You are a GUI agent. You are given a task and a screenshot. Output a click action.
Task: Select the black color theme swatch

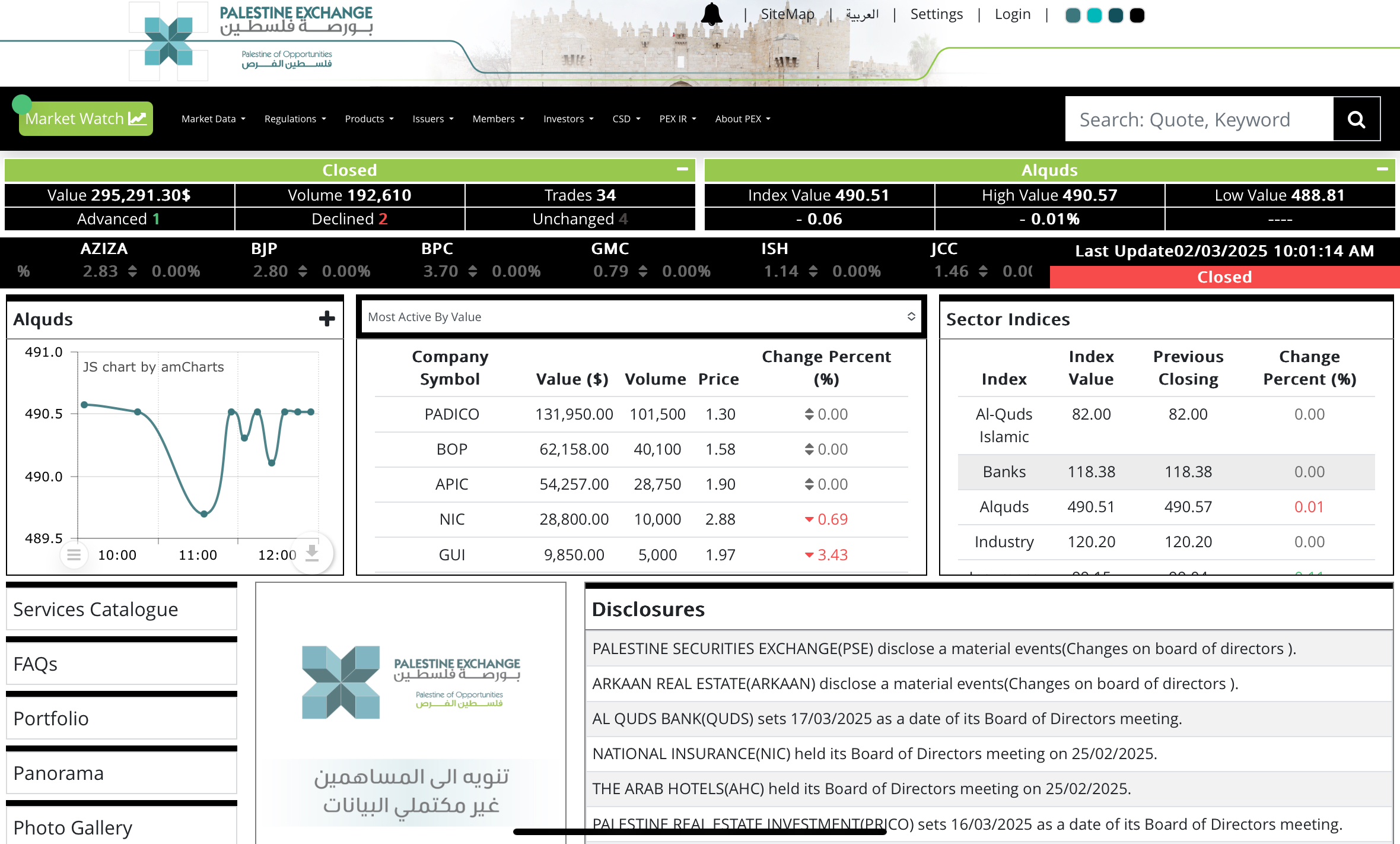[1137, 15]
